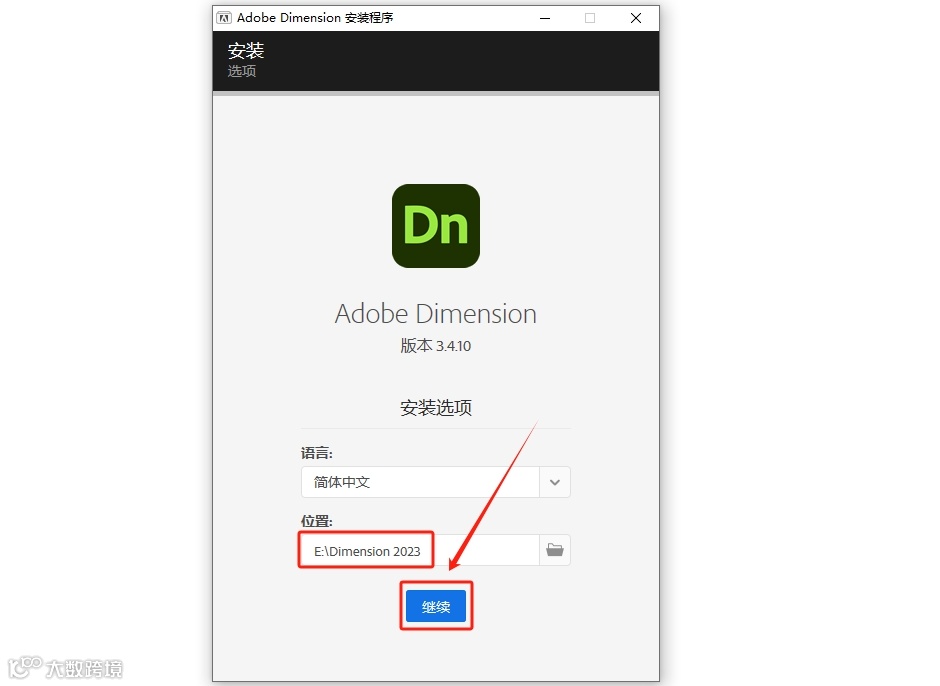Click the 安装 header title
The image size is (940, 686).
(x=246, y=50)
